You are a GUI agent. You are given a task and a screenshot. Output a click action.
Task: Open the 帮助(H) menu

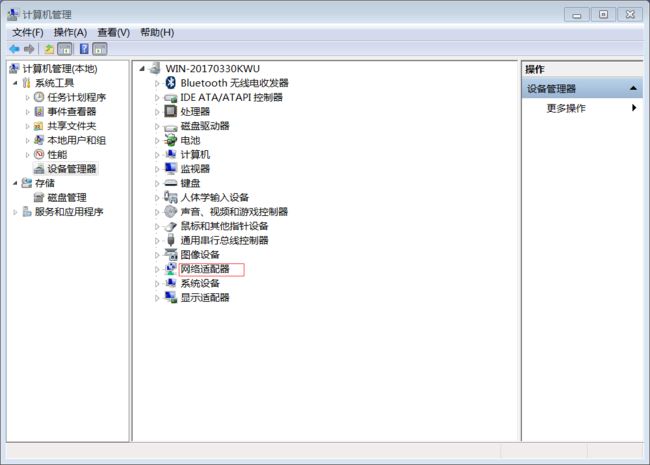[x=157, y=33]
